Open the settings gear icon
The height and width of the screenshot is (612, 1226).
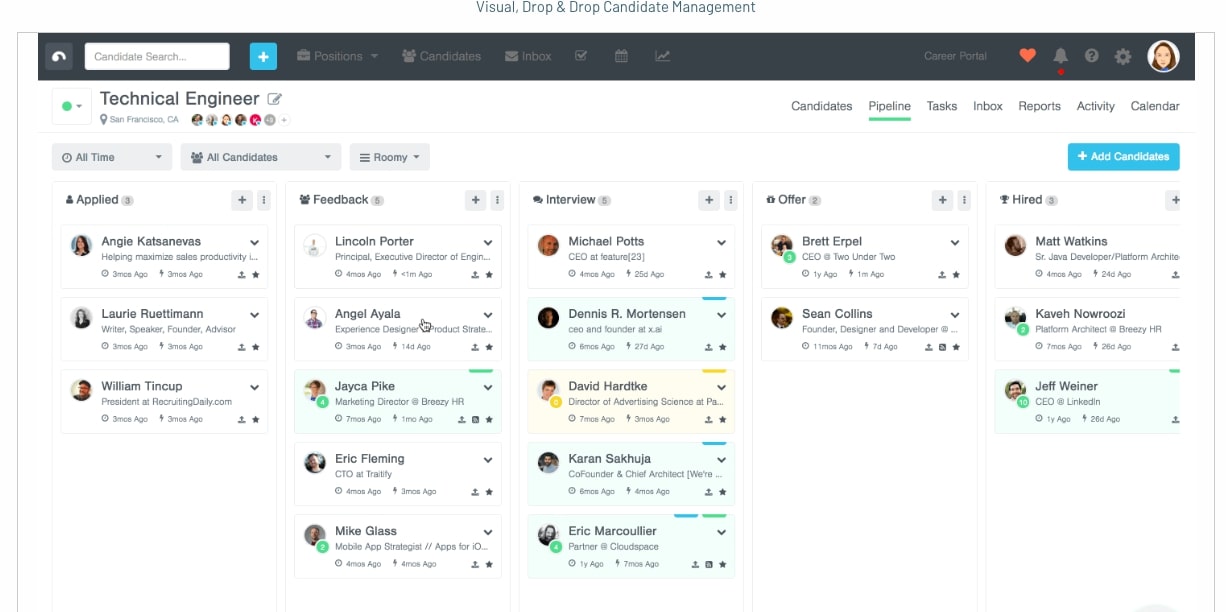point(1123,56)
